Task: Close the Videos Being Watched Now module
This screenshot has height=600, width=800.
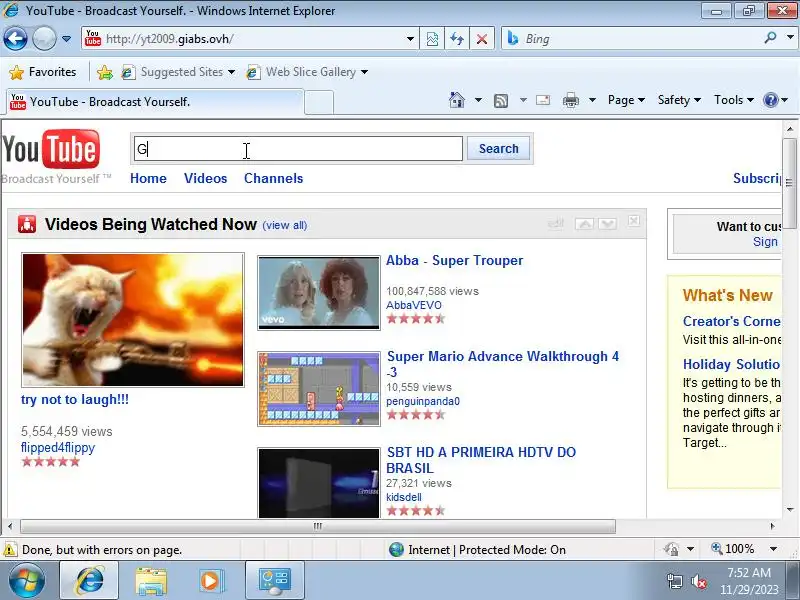Action: click(x=634, y=221)
